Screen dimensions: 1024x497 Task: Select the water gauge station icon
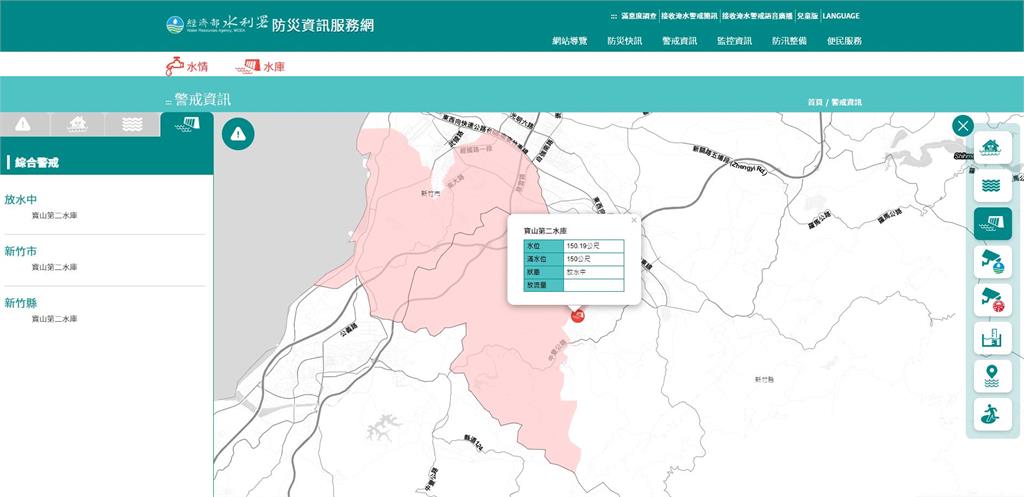coord(992,338)
